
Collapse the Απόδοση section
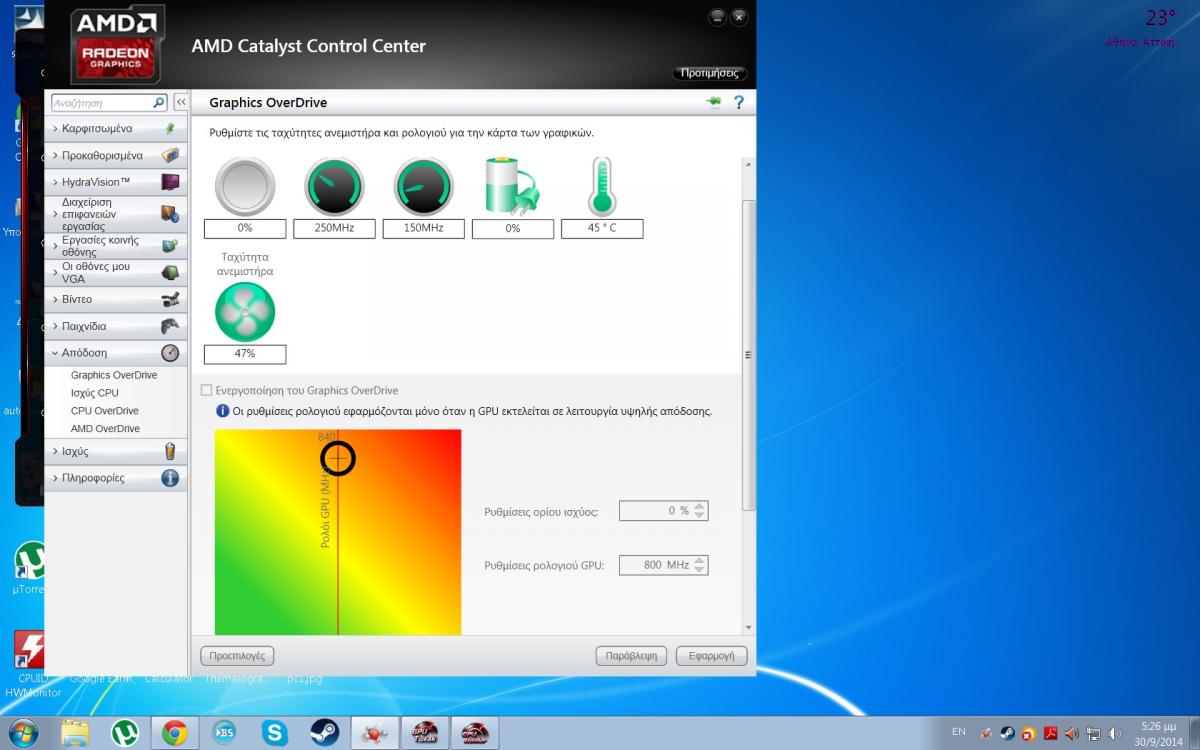click(x=116, y=353)
